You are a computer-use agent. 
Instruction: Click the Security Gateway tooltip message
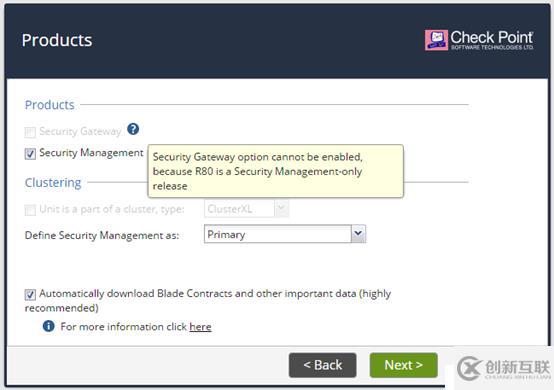tap(276, 171)
